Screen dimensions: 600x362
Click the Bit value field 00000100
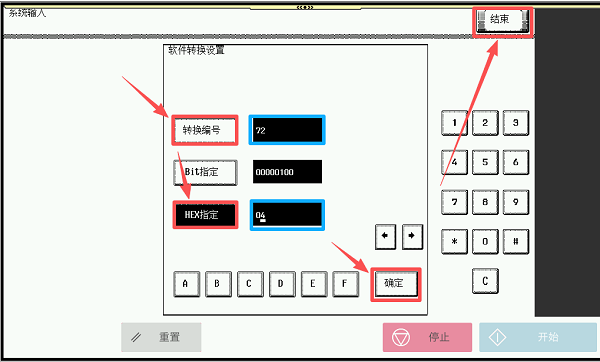point(287,172)
